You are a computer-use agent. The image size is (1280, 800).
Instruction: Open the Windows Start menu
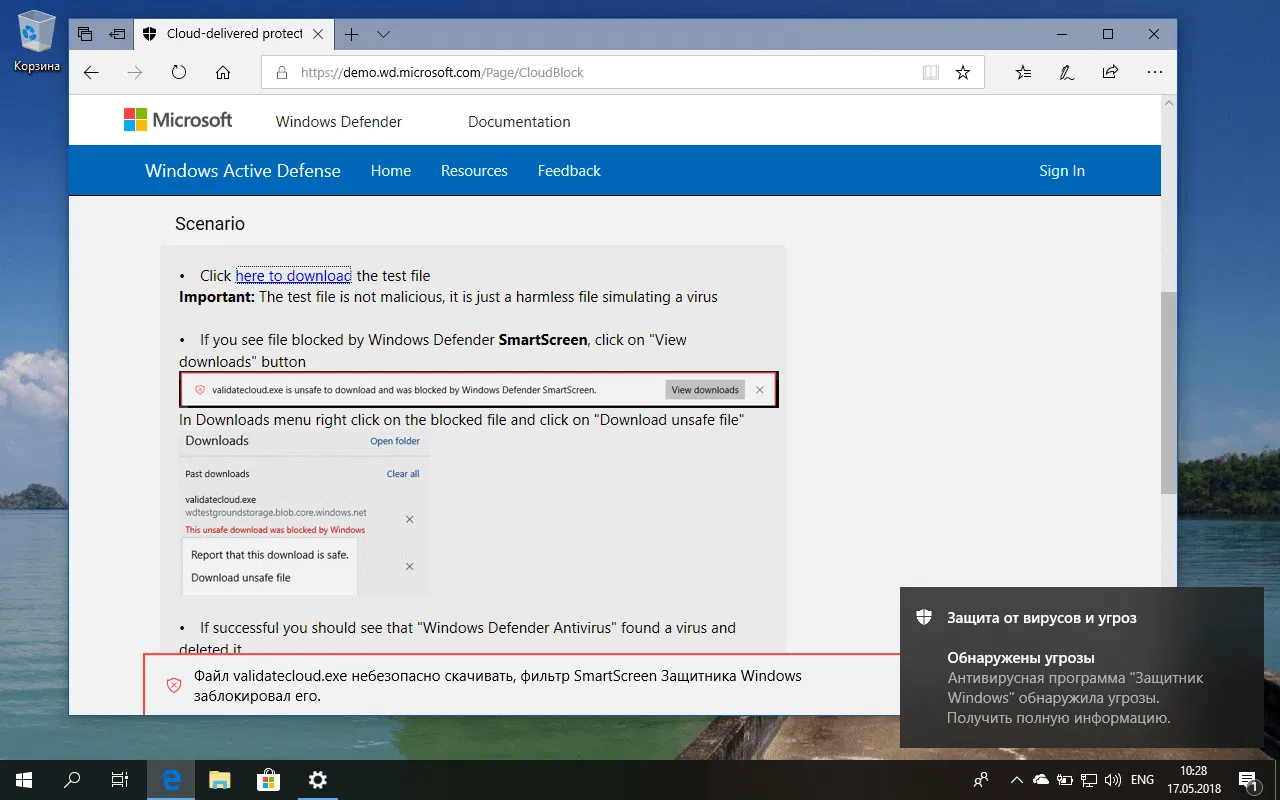24,779
